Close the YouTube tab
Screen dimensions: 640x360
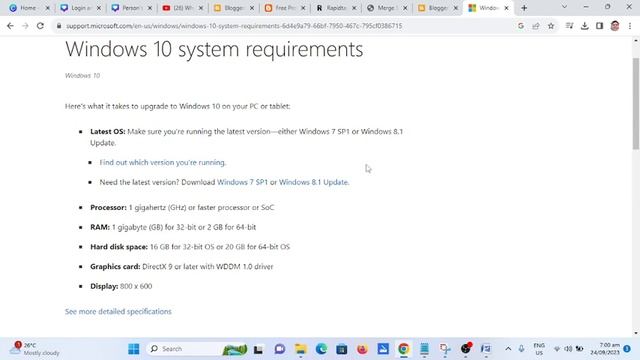201,8
